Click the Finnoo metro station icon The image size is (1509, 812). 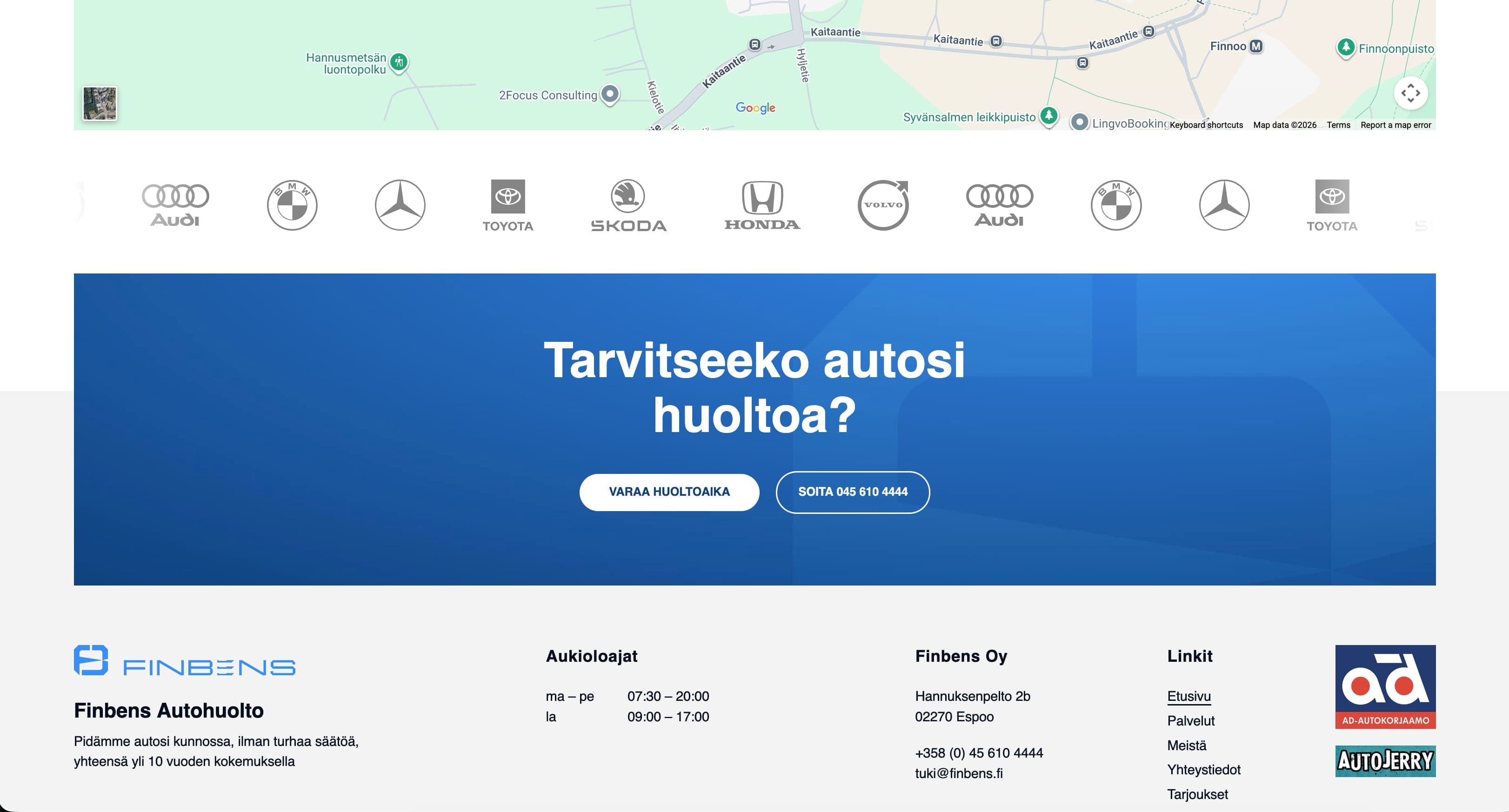1256,47
